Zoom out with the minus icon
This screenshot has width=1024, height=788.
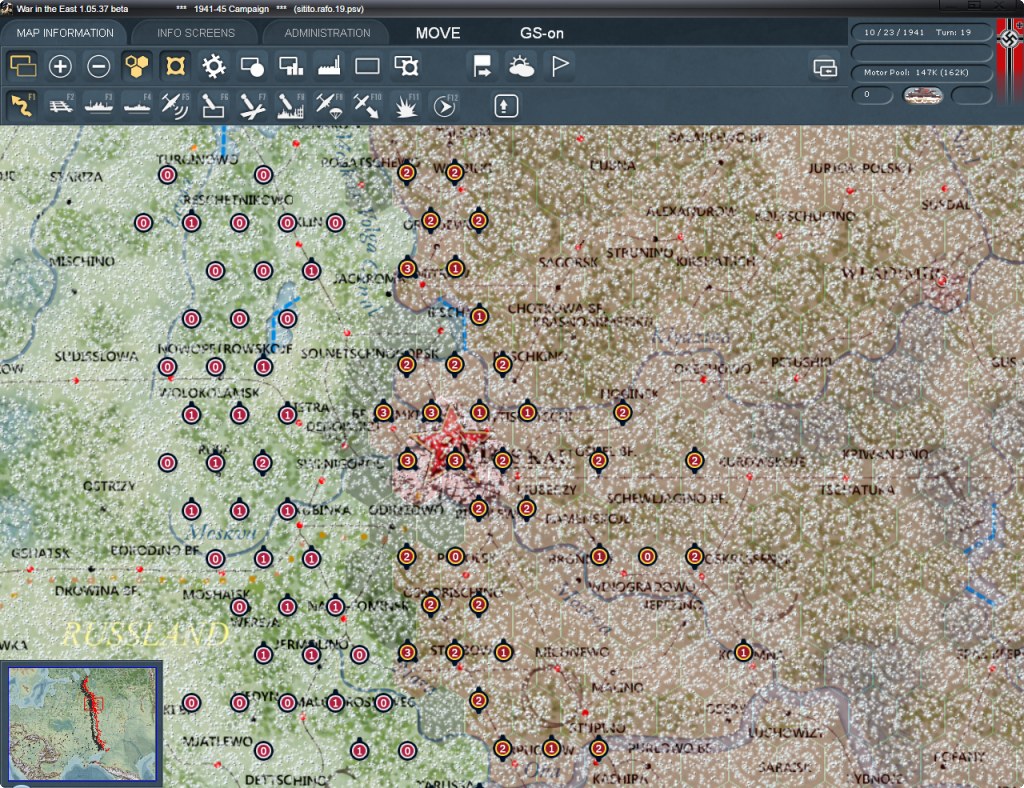tap(99, 66)
